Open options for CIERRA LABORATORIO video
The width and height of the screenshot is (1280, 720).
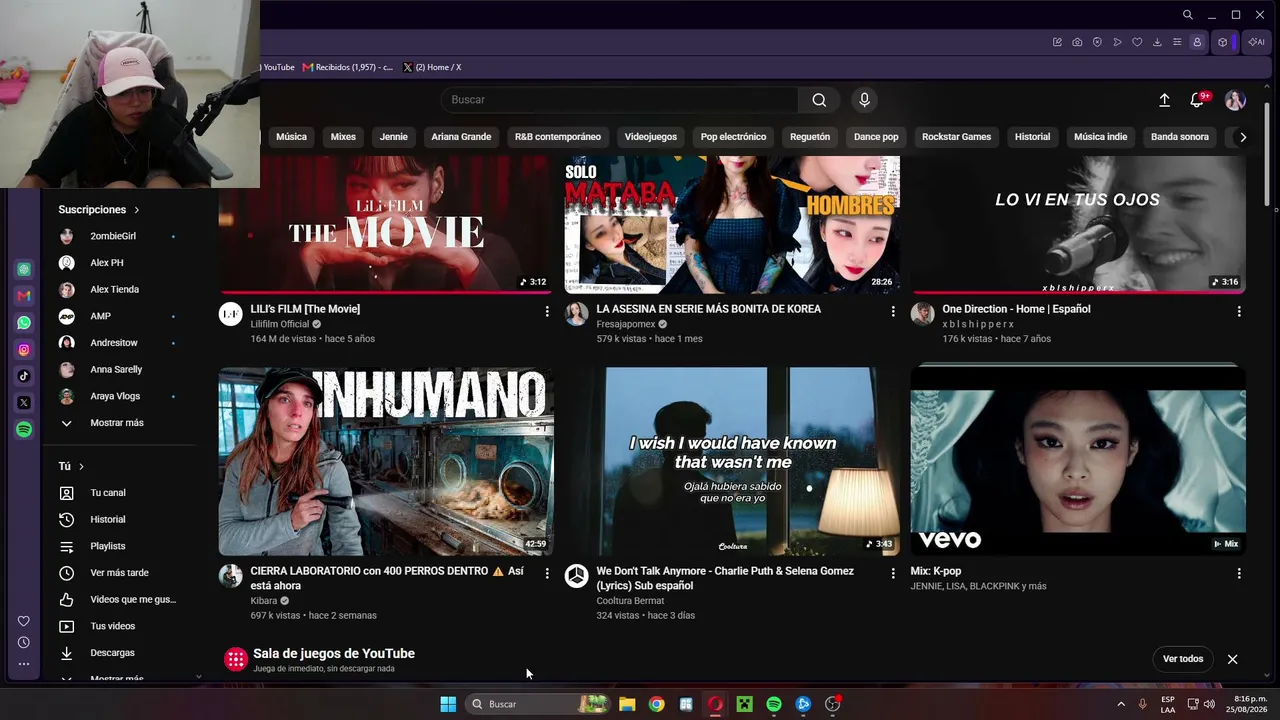547,573
